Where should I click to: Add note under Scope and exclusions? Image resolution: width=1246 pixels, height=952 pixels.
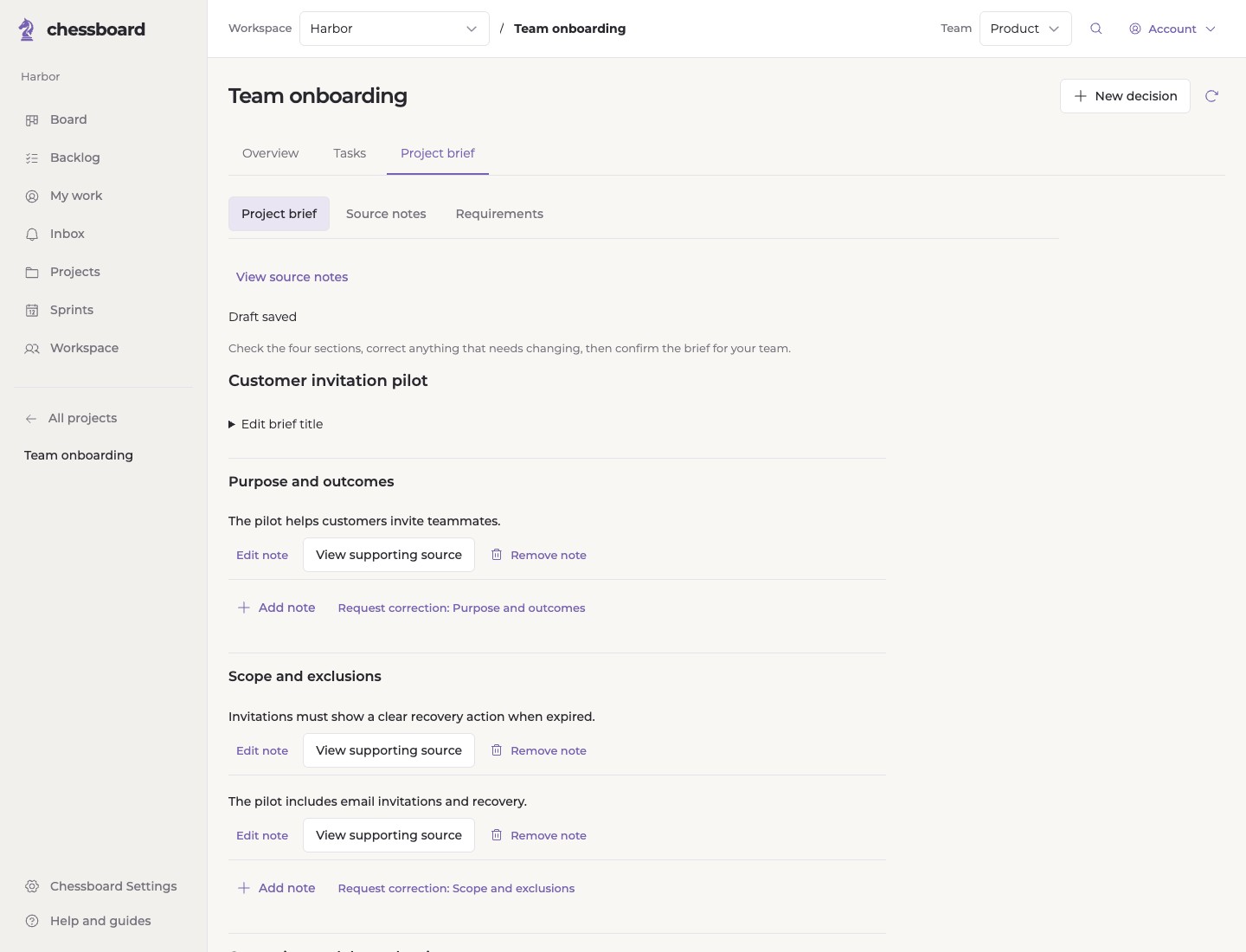[x=276, y=888]
